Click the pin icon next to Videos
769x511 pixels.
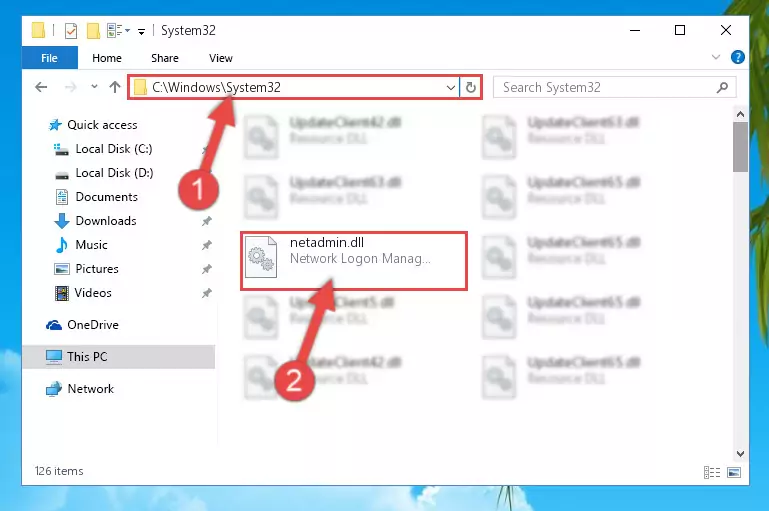[206, 293]
